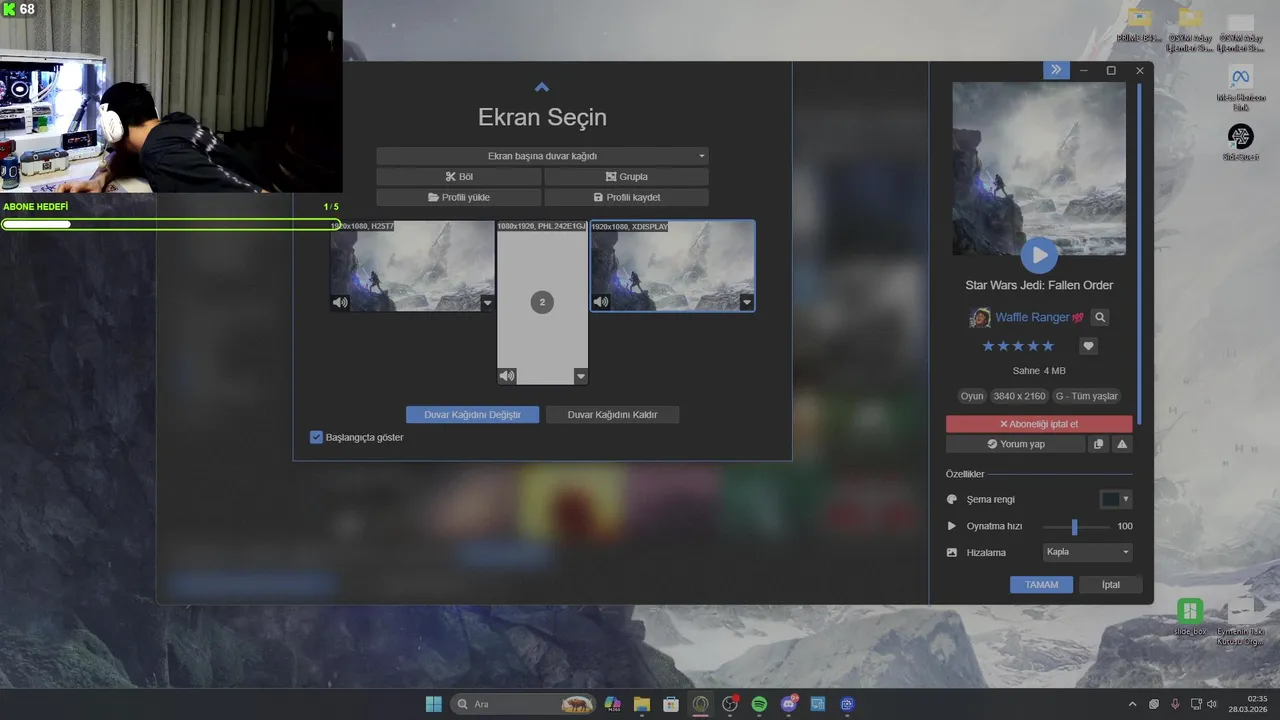Show hidden system tray icons chevron
The width and height of the screenshot is (1280, 720).
pos(1132,704)
